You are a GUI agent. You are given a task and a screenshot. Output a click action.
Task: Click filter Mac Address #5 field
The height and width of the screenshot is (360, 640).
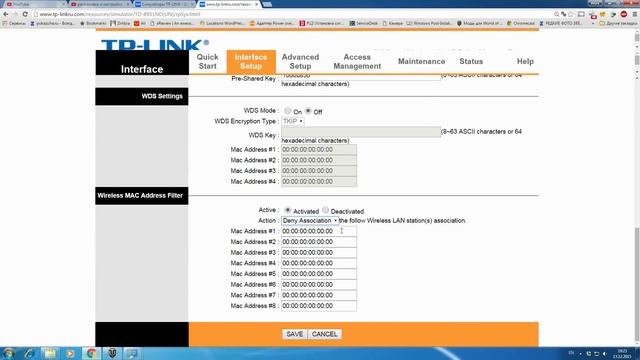click(319, 274)
